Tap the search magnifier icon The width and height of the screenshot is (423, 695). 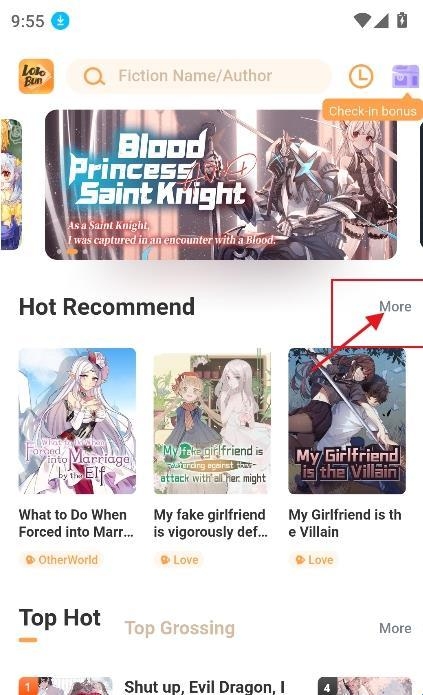tap(94, 76)
